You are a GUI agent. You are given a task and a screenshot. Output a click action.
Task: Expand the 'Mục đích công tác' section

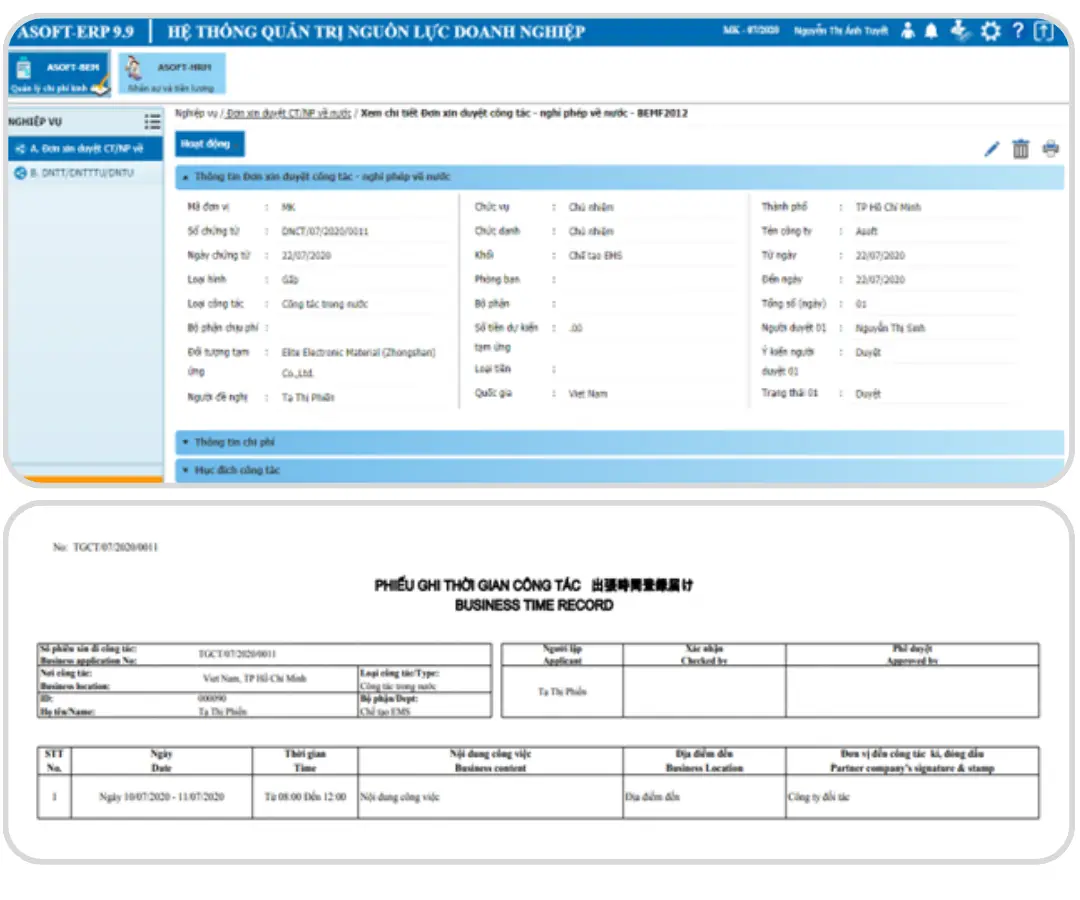237,469
